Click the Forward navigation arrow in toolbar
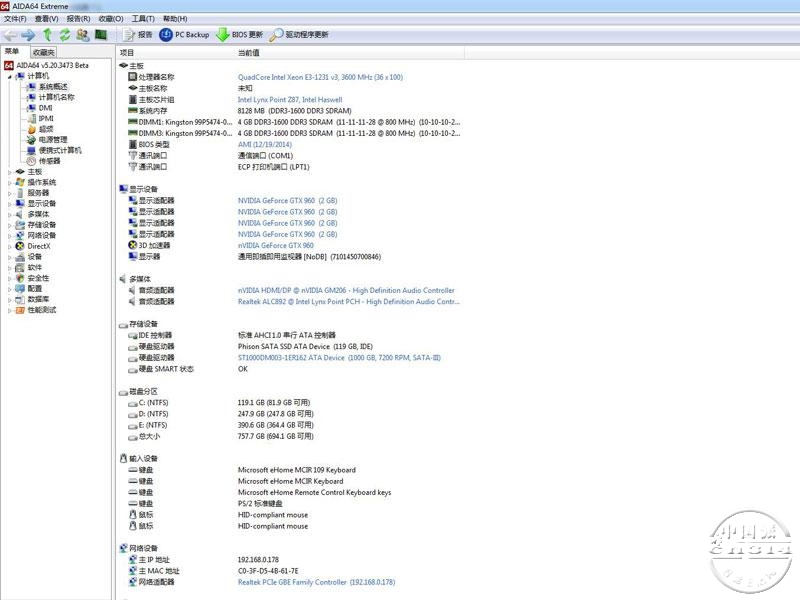Screen dimensions: 800x600 tap(28, 35)
